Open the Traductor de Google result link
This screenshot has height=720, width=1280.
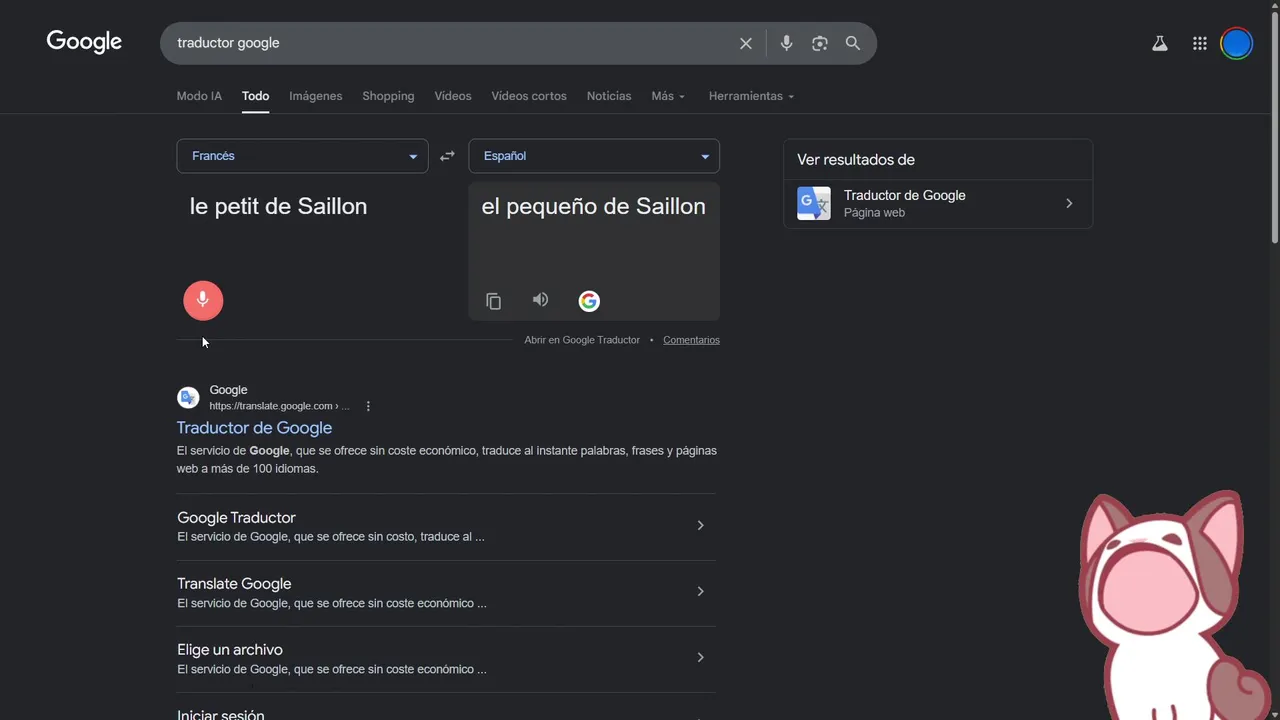[x=254, y=428]
